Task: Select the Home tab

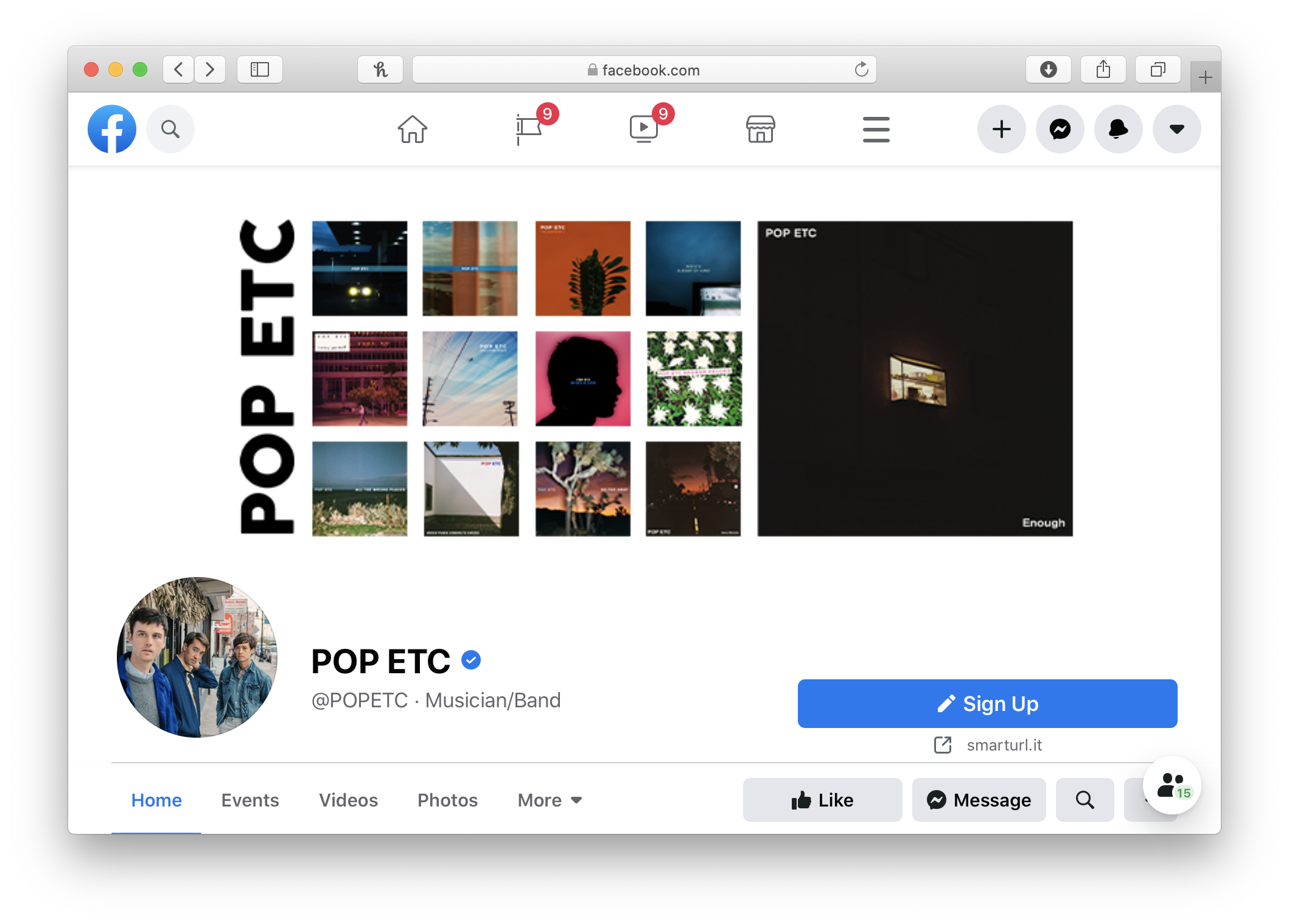Action: point(156,800)
